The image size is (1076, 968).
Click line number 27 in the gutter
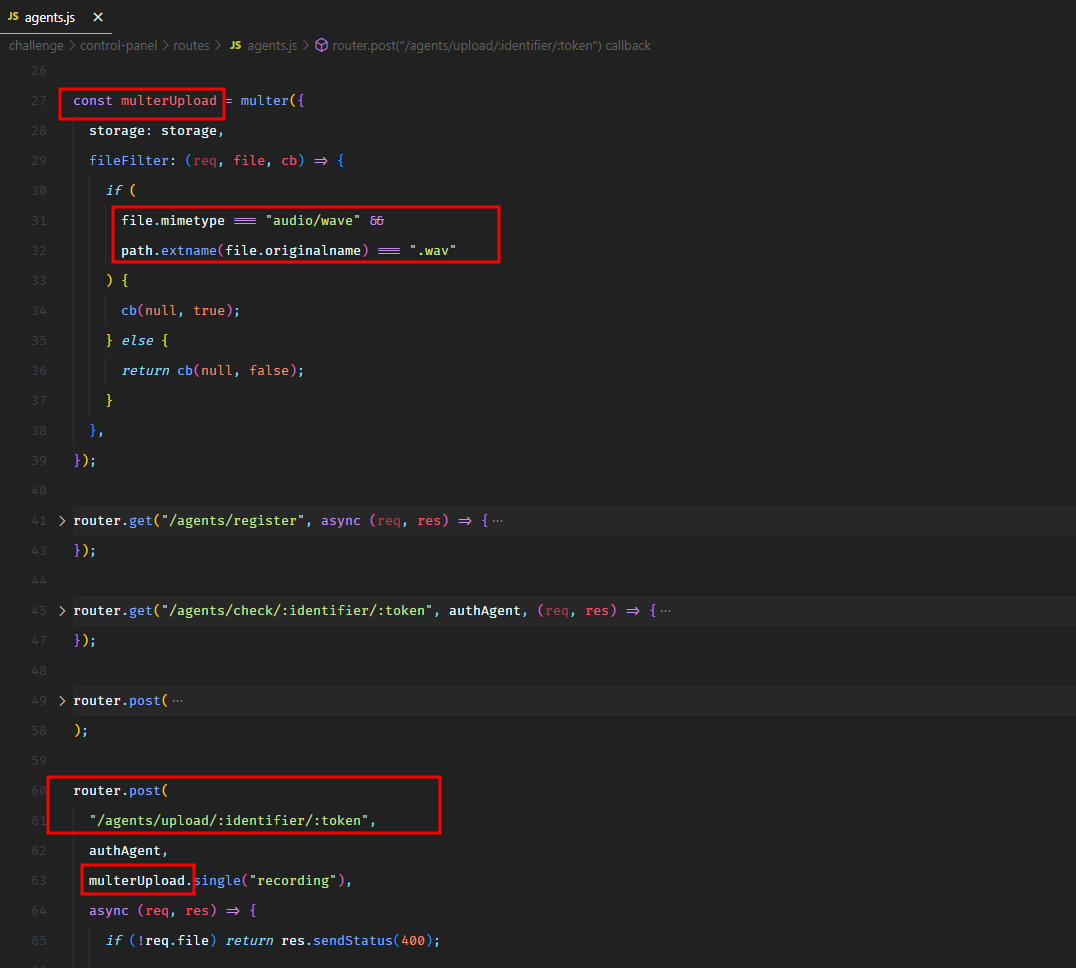click(x=39, y=101)
